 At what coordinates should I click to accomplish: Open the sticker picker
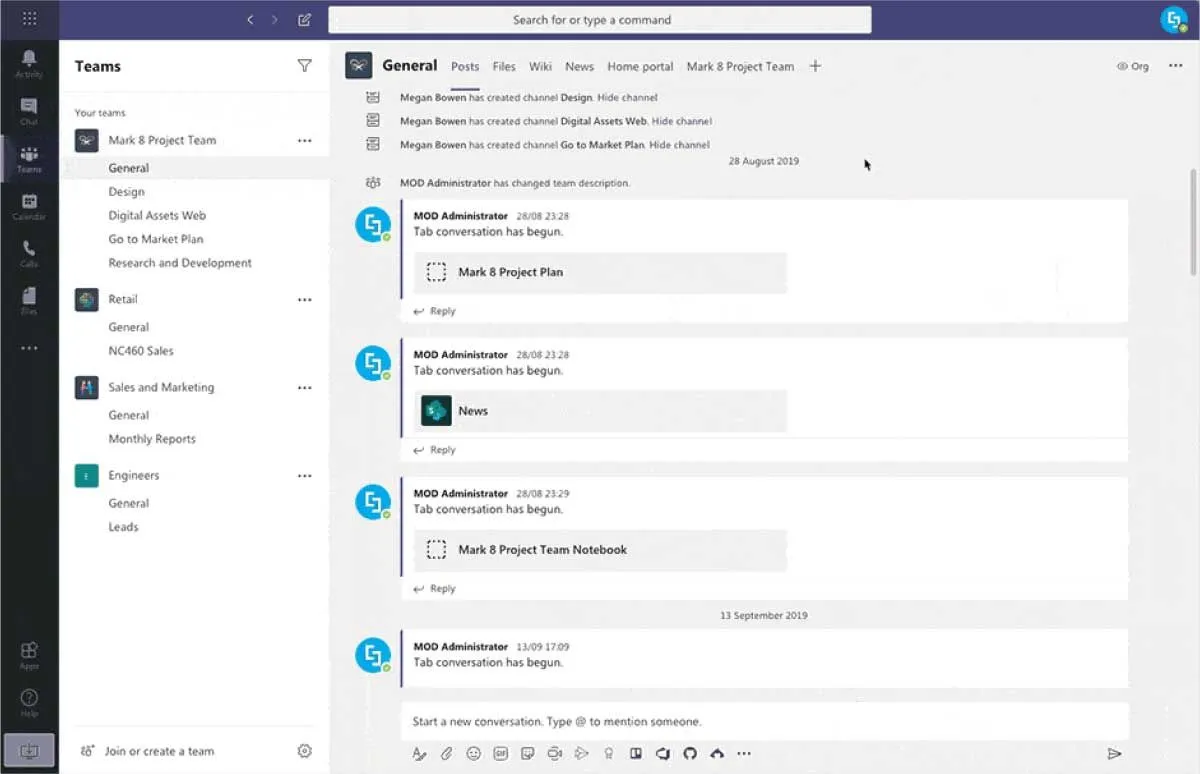tap(528, 753)
